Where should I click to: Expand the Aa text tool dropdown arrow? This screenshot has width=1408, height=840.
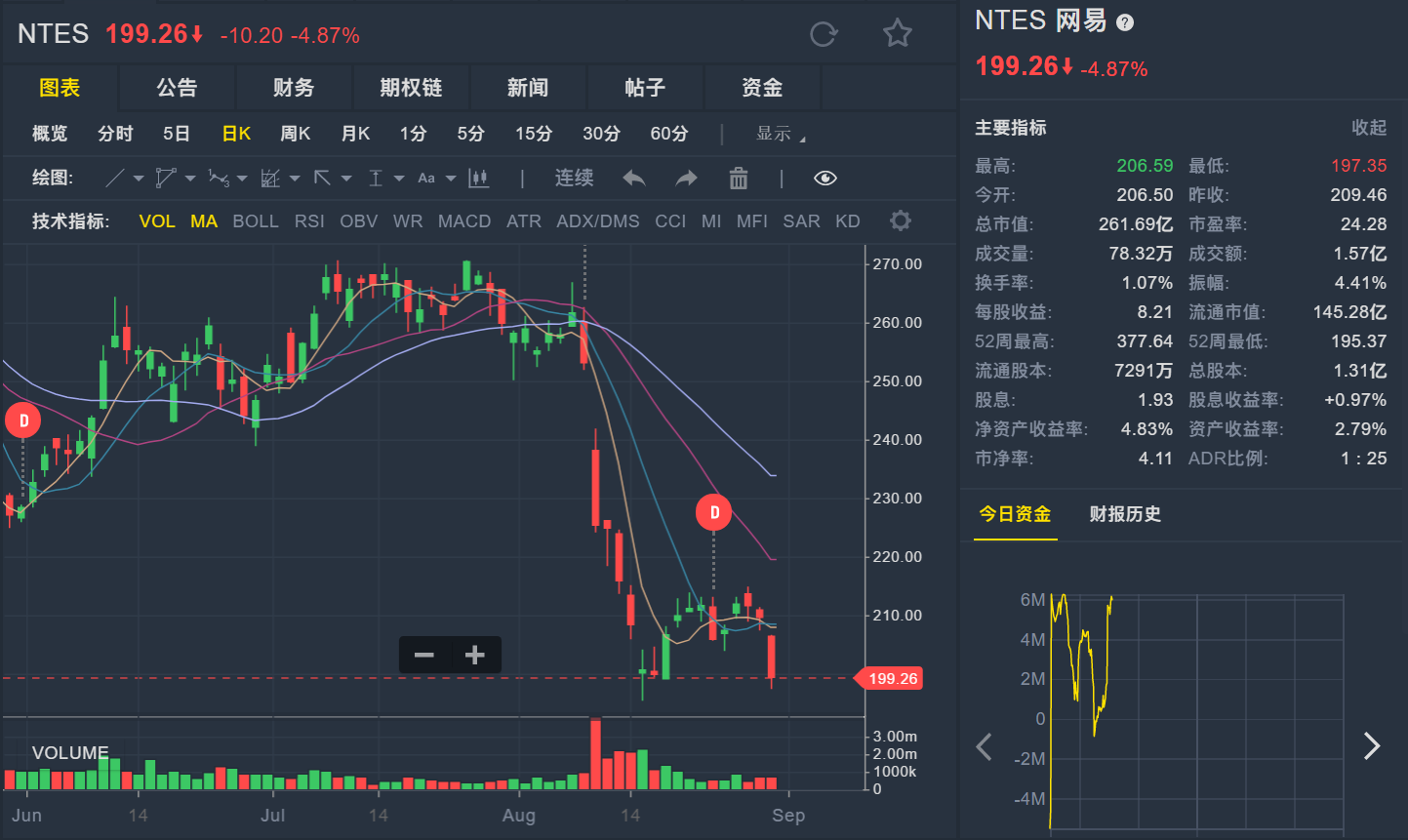click(x=451, y=180)
